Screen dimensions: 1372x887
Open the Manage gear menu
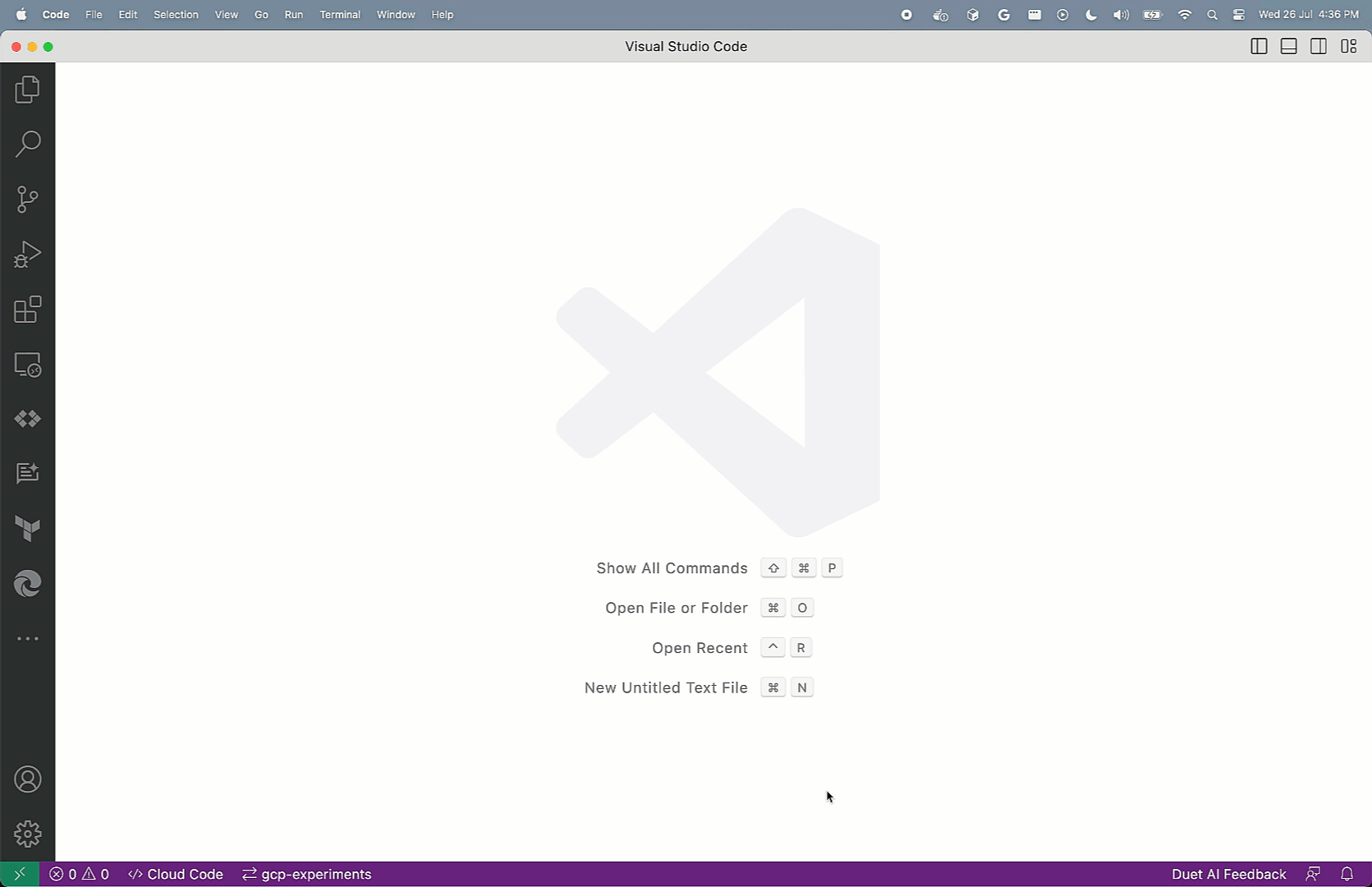(x=27, y=834)
